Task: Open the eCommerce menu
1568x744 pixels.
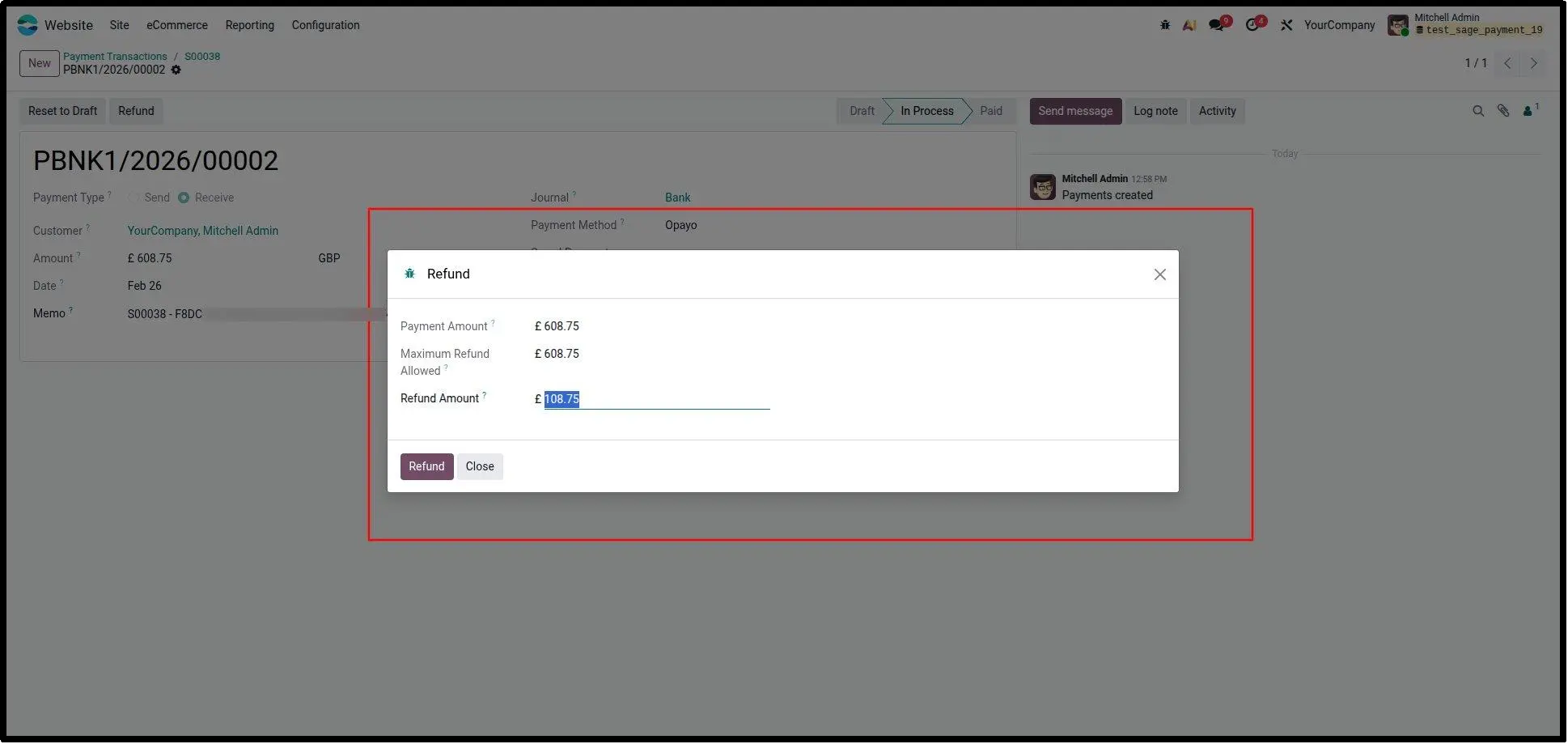Action: [x=177, y=25]
